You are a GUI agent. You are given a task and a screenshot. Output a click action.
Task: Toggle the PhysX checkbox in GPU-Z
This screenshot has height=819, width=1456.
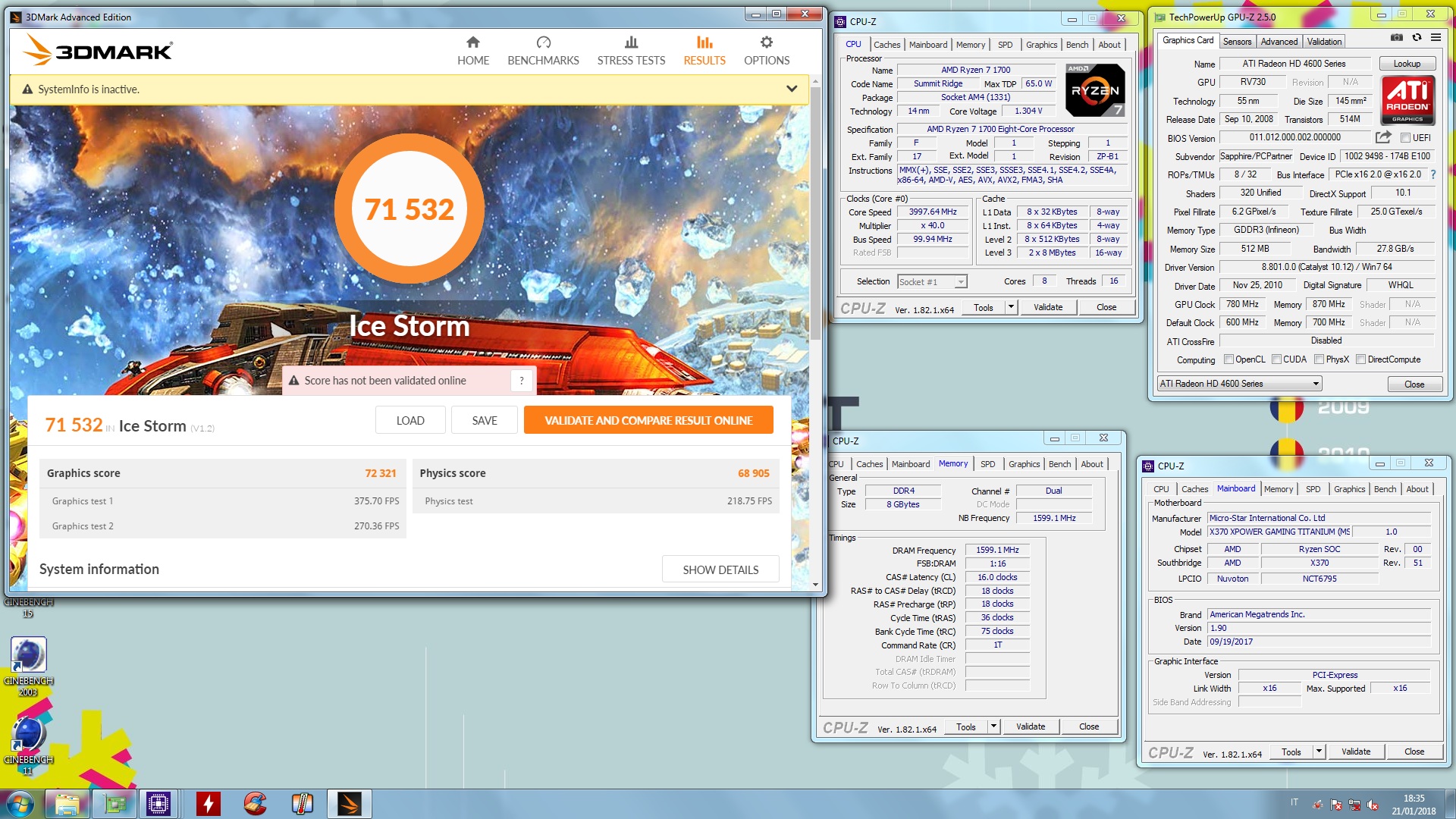(x=1319, y=359)
